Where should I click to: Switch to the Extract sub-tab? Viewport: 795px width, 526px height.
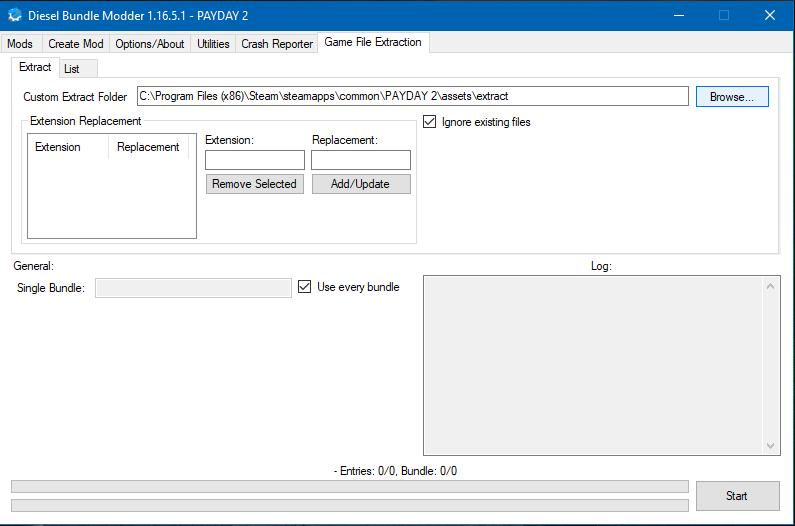tap(35, 67)
